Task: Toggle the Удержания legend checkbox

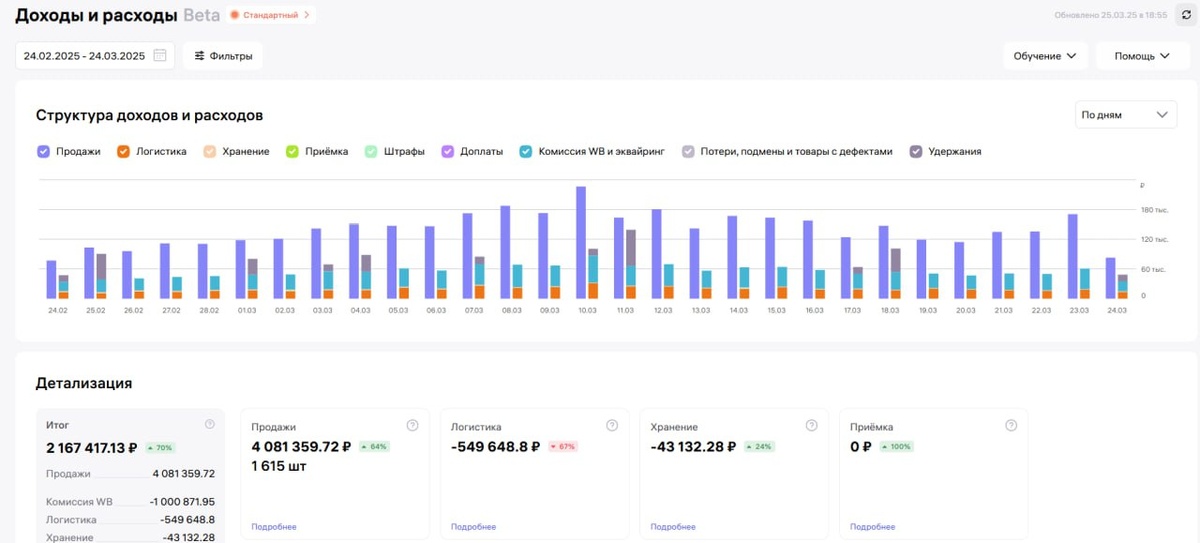Action: pyautogui.click(x=916, y=151)
